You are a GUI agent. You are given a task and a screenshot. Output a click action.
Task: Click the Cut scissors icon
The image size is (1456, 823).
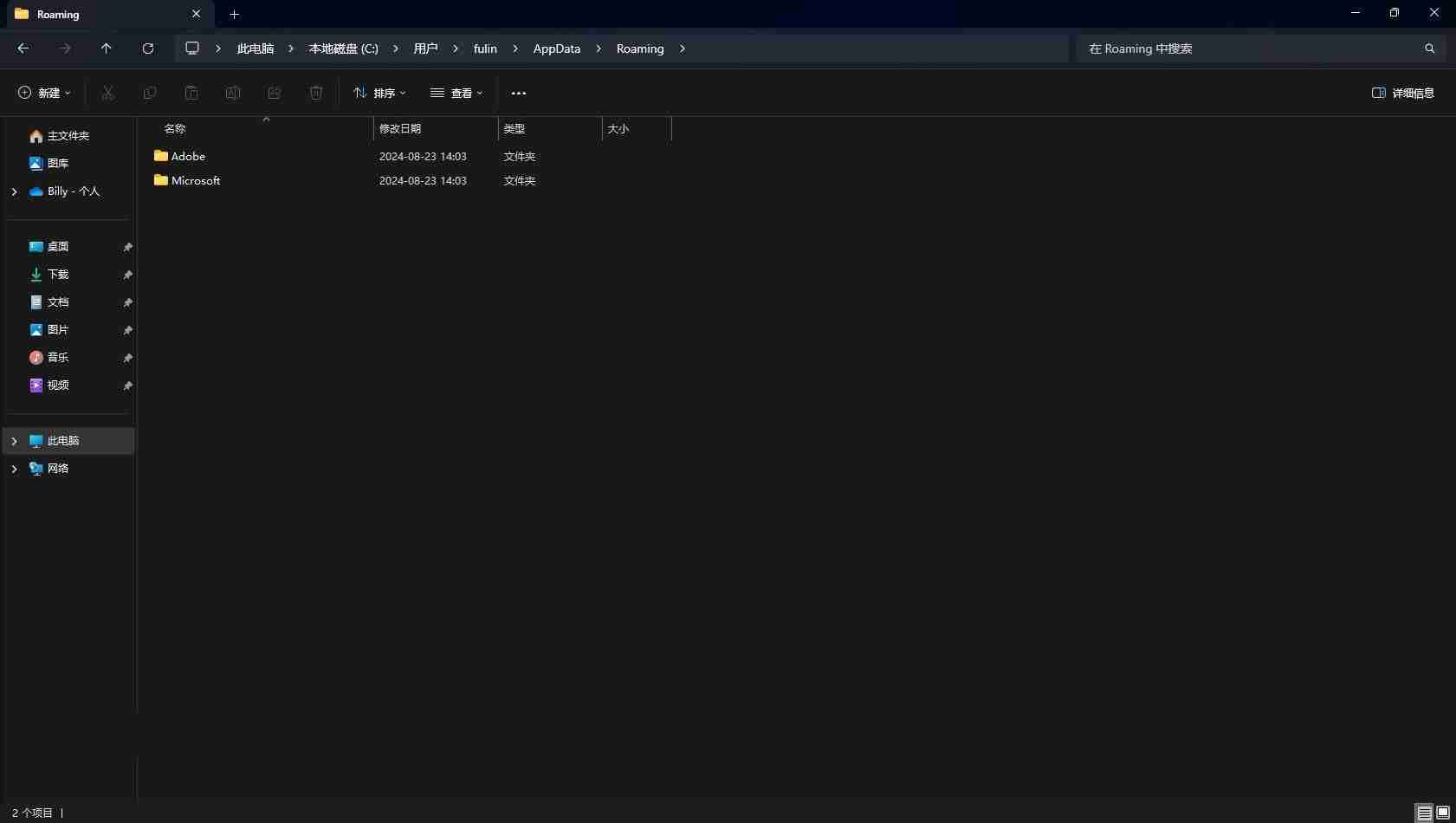click(108, 93)
